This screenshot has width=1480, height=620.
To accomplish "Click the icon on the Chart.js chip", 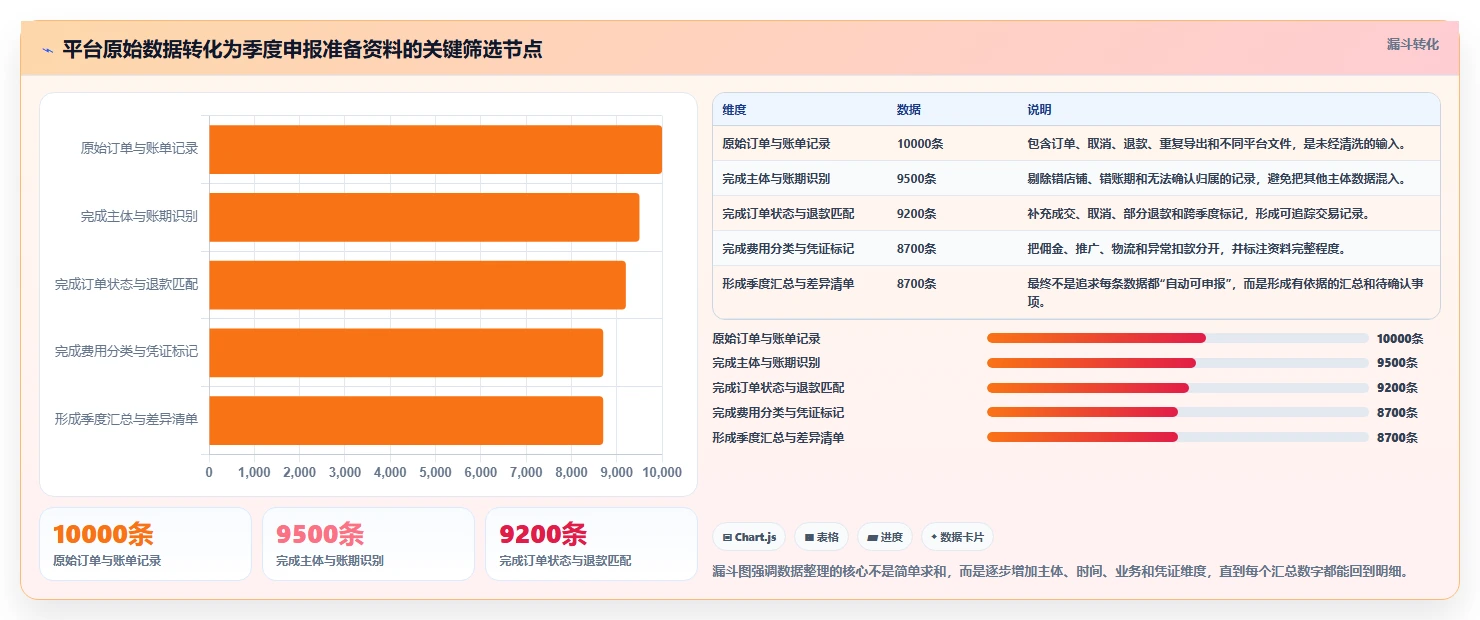I will click(727, 537).
